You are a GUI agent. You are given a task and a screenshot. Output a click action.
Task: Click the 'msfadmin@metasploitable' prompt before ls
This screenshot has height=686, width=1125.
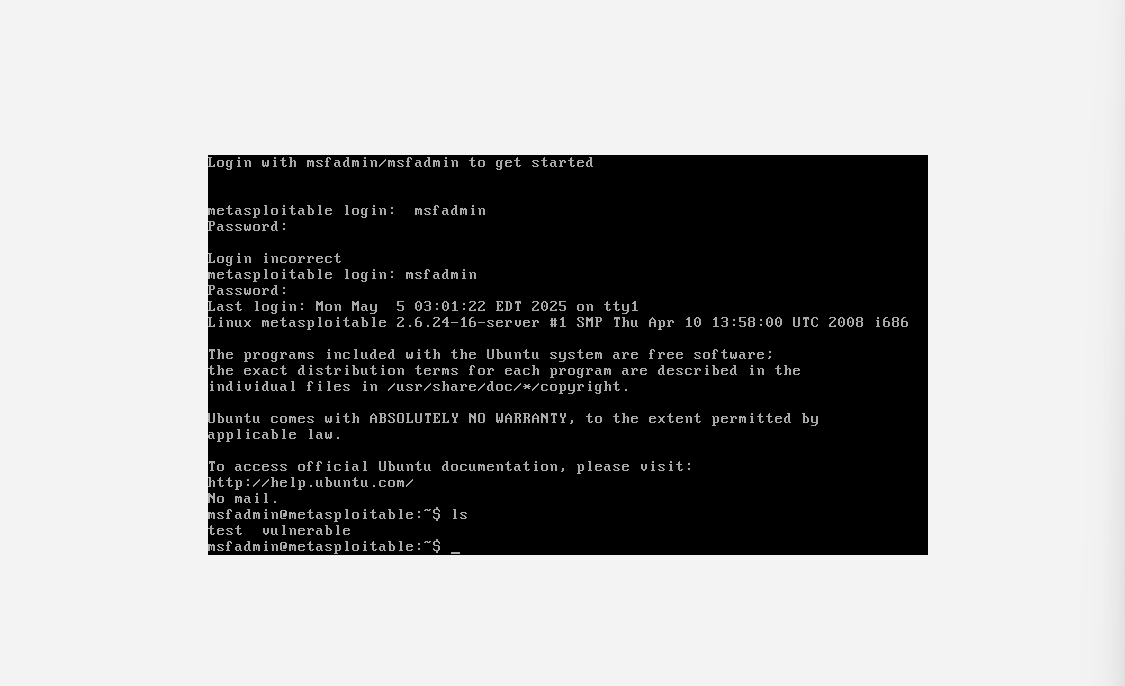[324, 514]
